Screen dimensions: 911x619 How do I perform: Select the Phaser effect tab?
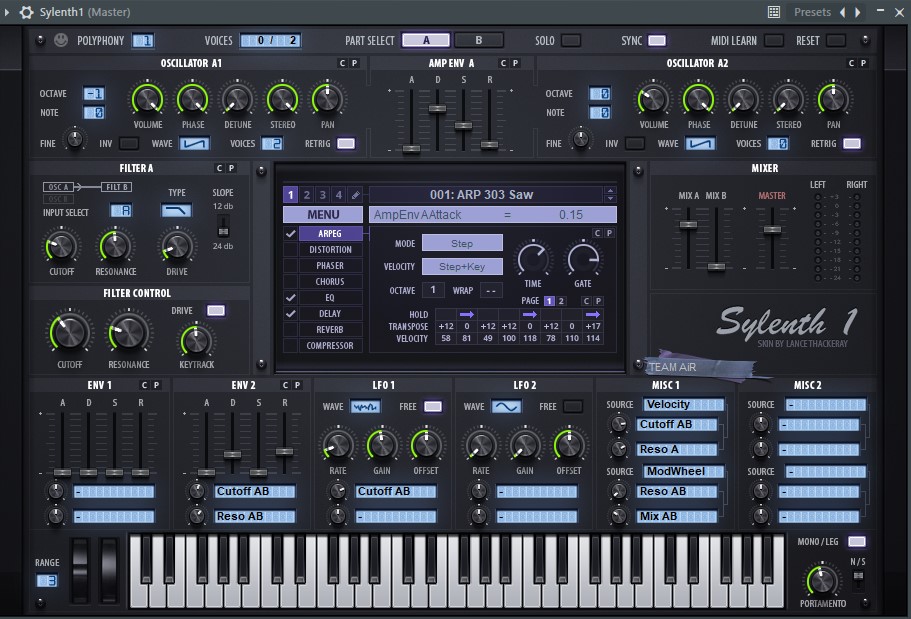tap(330, 266)
